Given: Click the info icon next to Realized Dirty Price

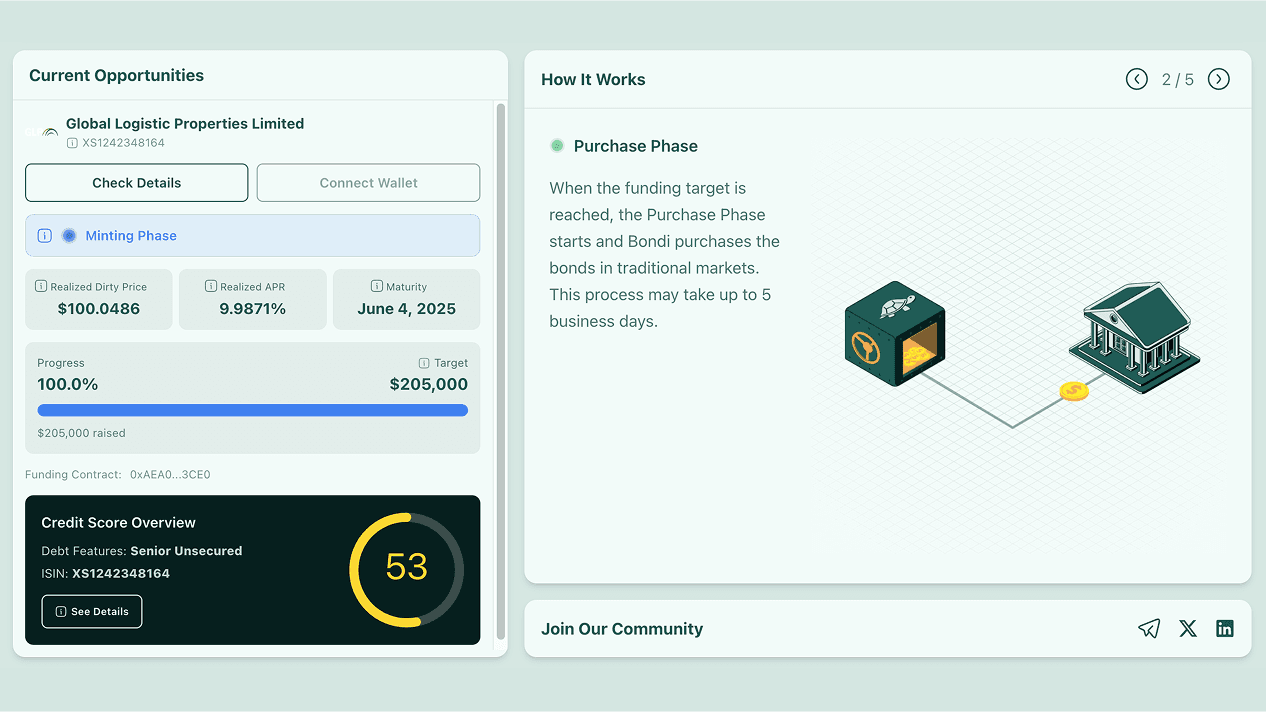Looking at the screenshot, I should 41,286.
